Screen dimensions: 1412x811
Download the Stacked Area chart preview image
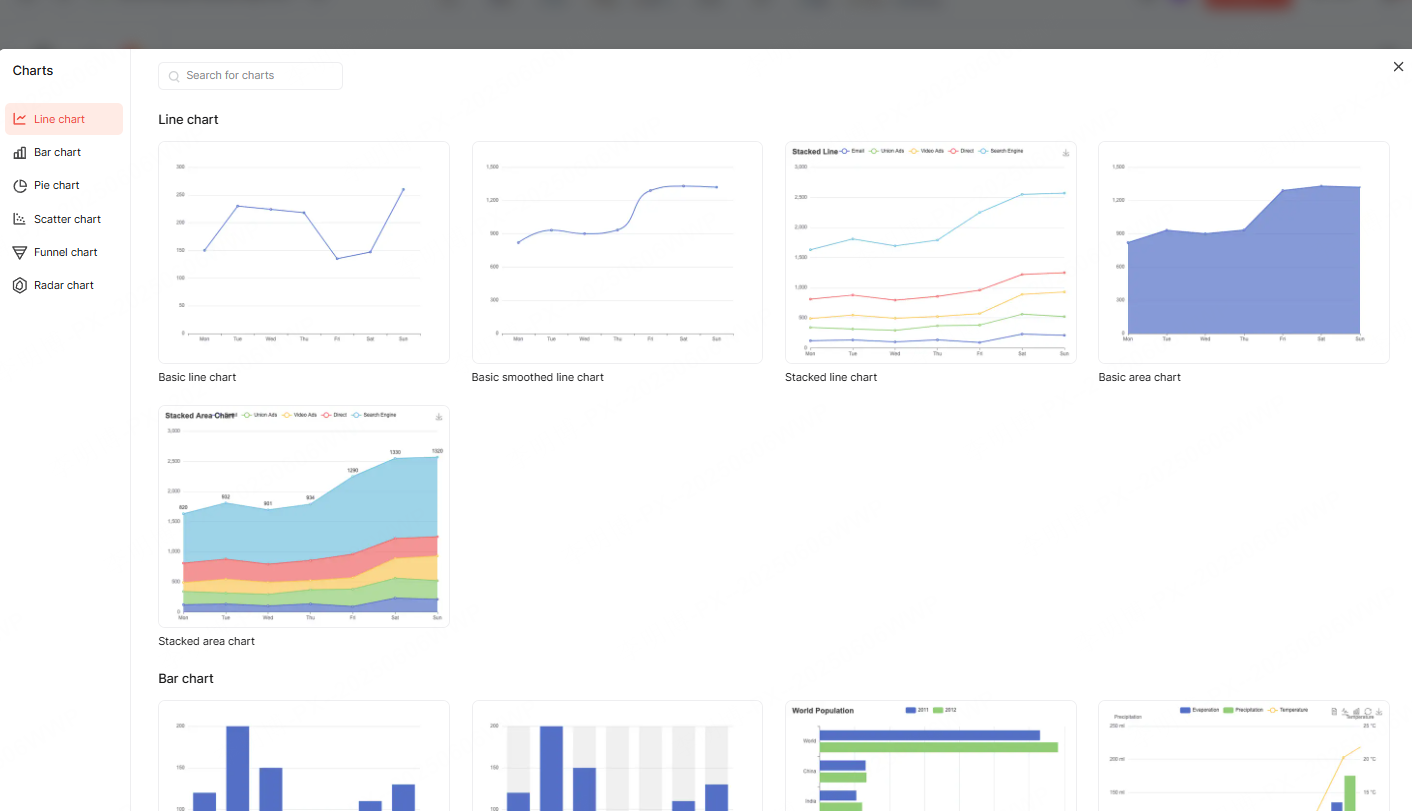[438, 417]
